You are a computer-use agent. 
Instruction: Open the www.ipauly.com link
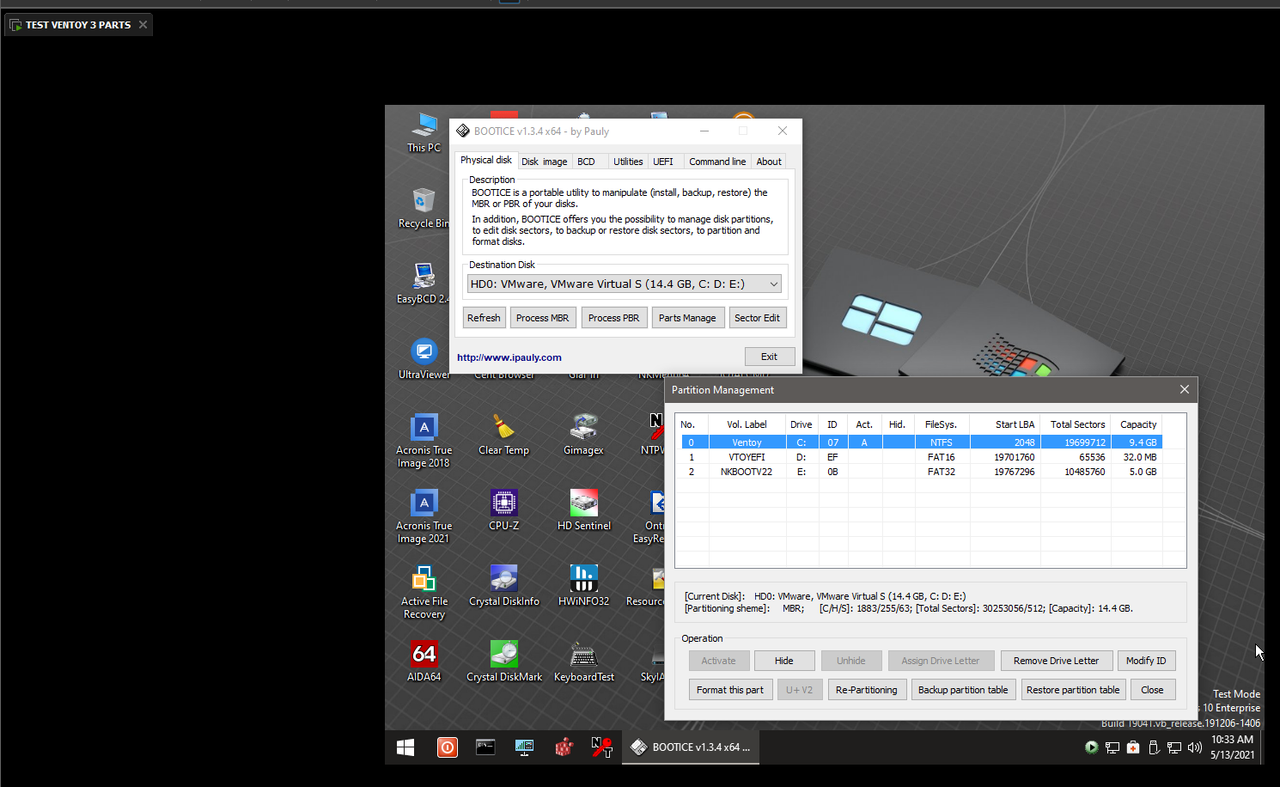click(x=509, y=357)
